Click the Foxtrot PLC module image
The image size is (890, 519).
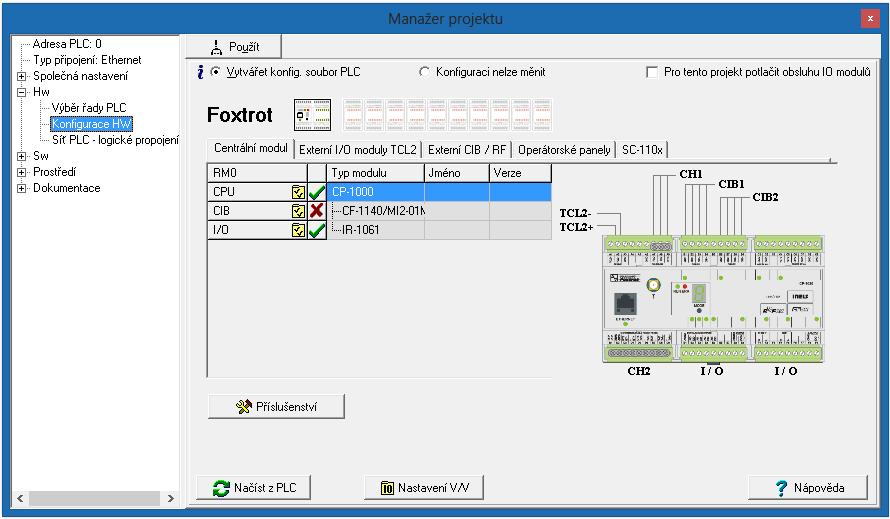click(x=713, y=299)
